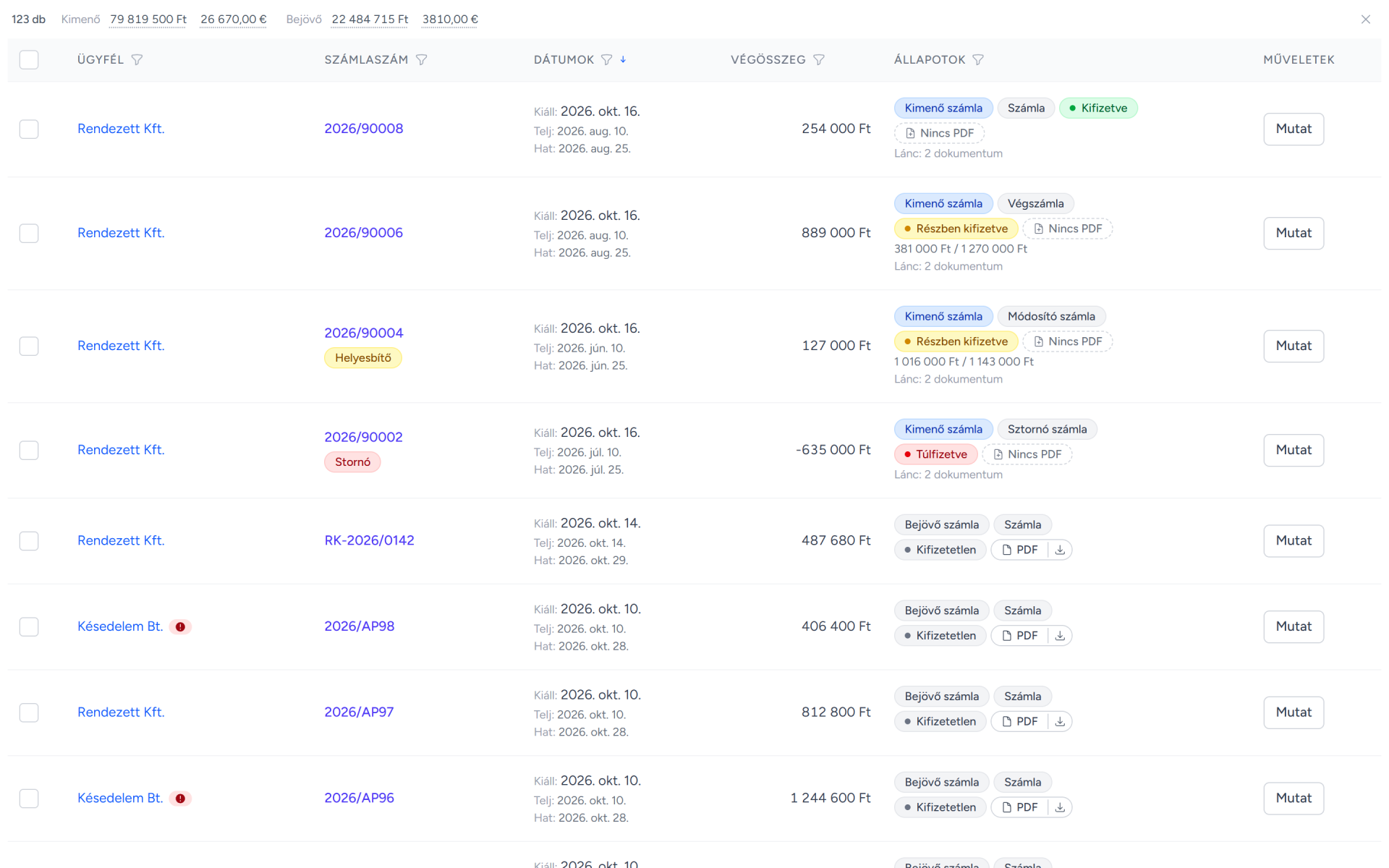Open the VÉGÖSSZEG column filter icon
The height and width of the screenshot is (868, 1389).
pyautogui.click(x=819, y=60)
